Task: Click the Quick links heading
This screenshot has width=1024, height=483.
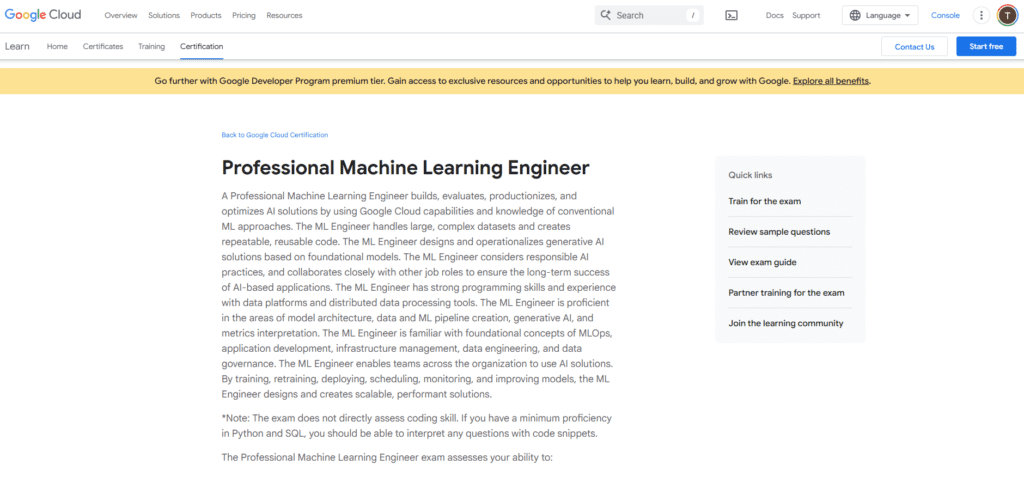Action: (x=750, y=175)
